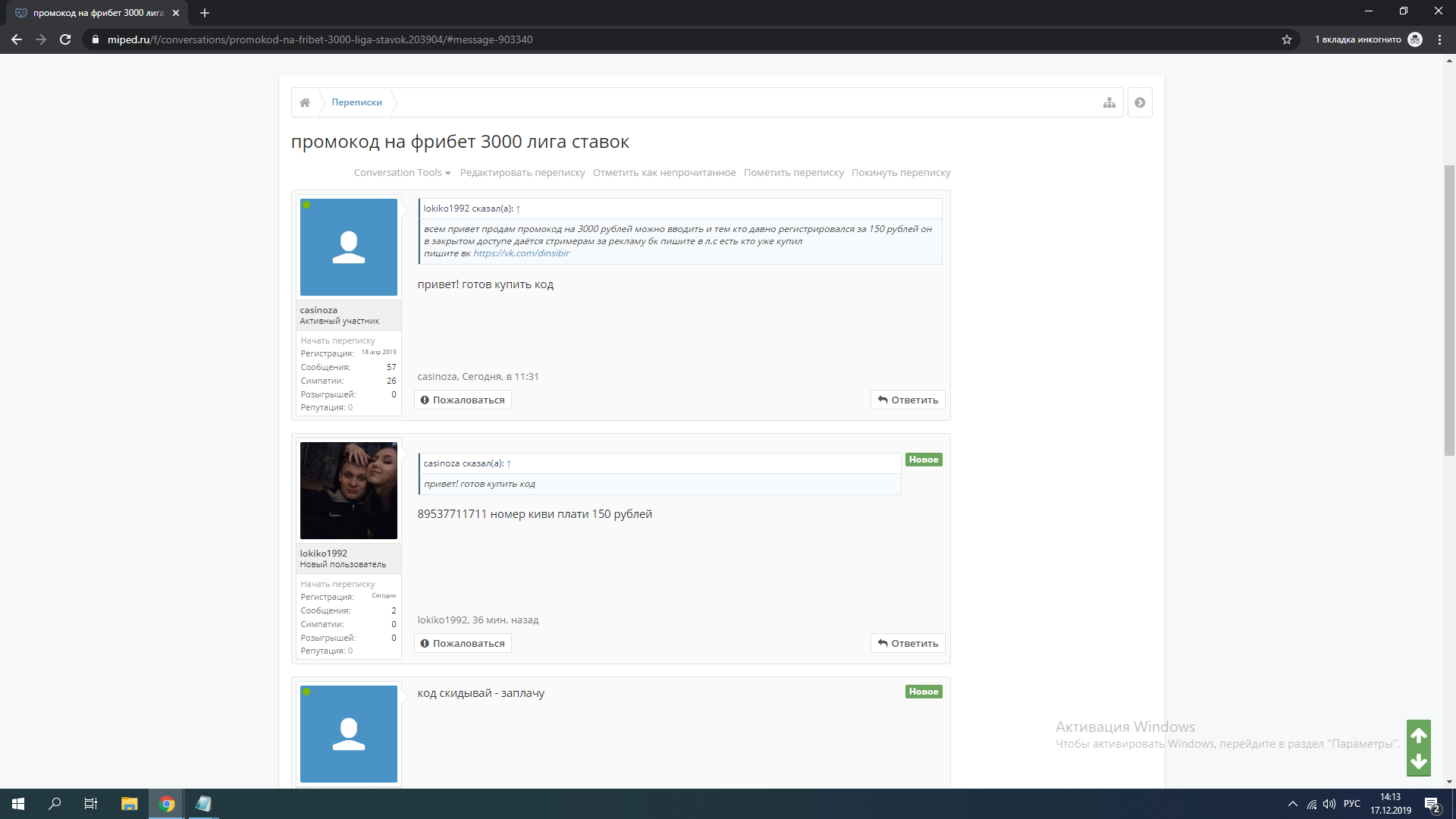This screenshot has height=819, width=1456.
Task: Report casinoza's message with 'Пожаловаться'
Action: (463, 400)
